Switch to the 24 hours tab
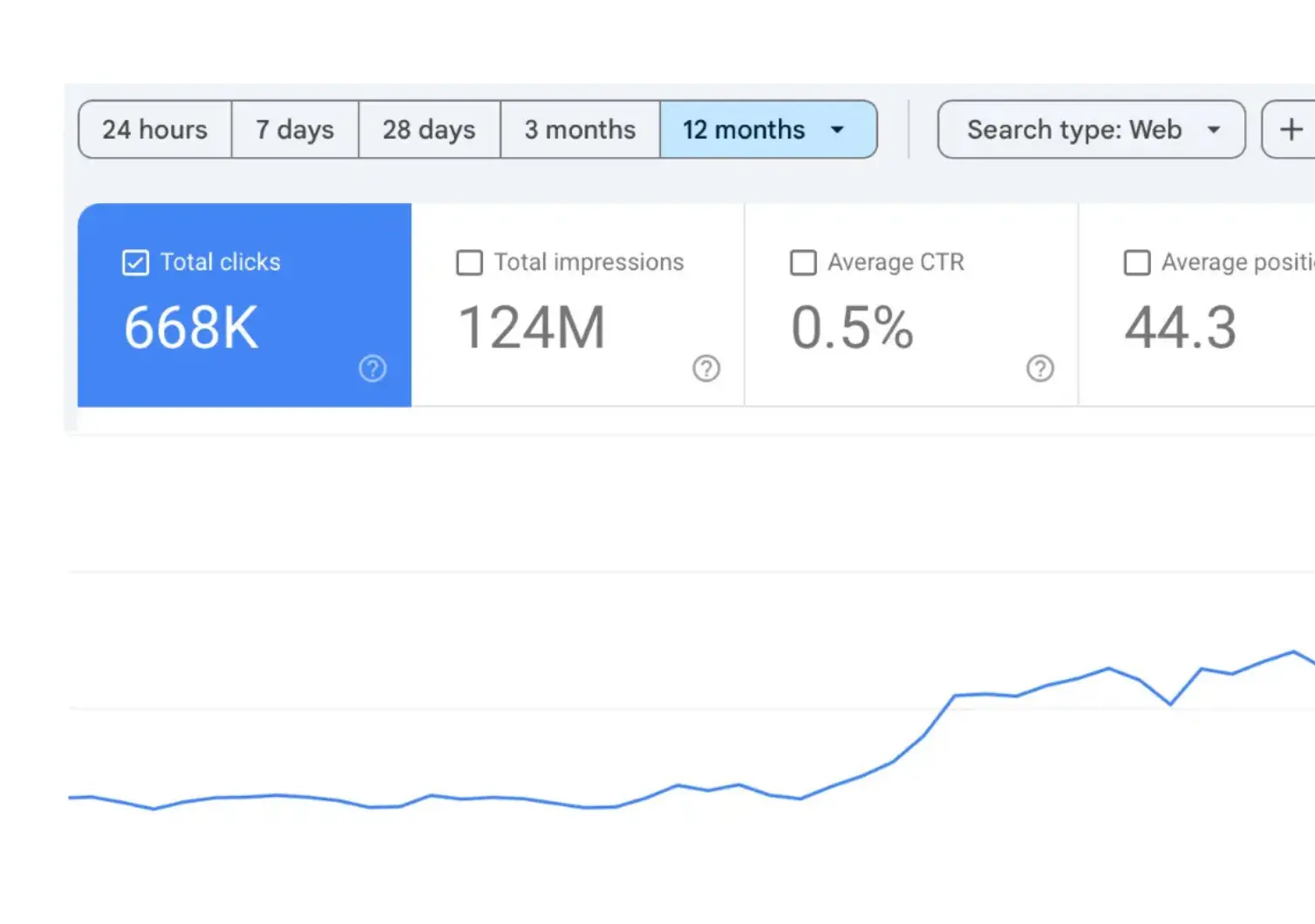Viewport: 1315px width, 924px height. click(x=155, y=129)
